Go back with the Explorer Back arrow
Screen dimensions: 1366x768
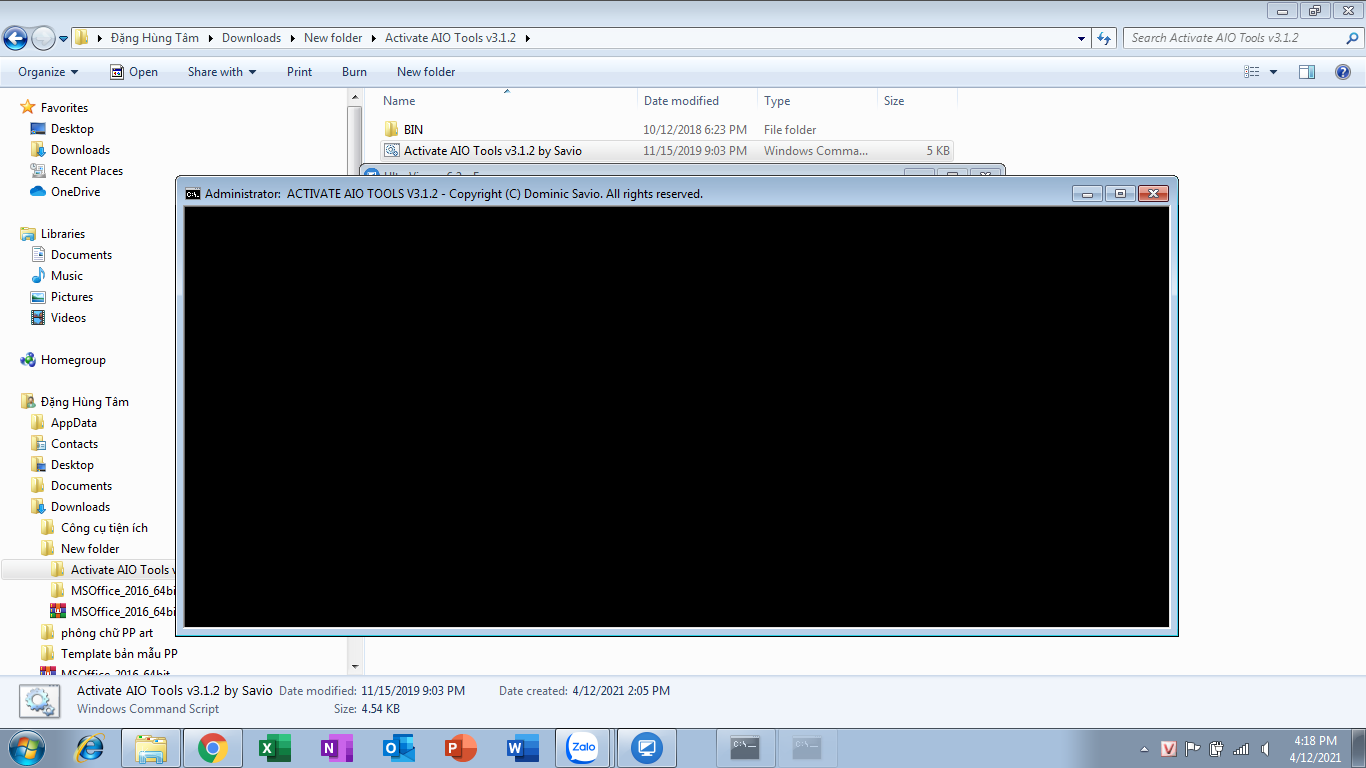click(x=15, y=38)
